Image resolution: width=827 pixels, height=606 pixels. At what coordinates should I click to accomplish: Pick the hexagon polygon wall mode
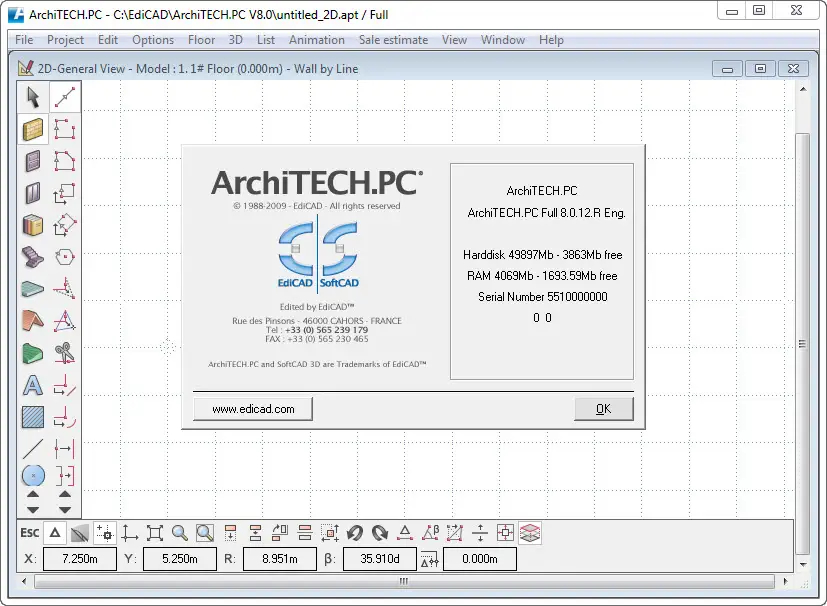tap(65, 257)
